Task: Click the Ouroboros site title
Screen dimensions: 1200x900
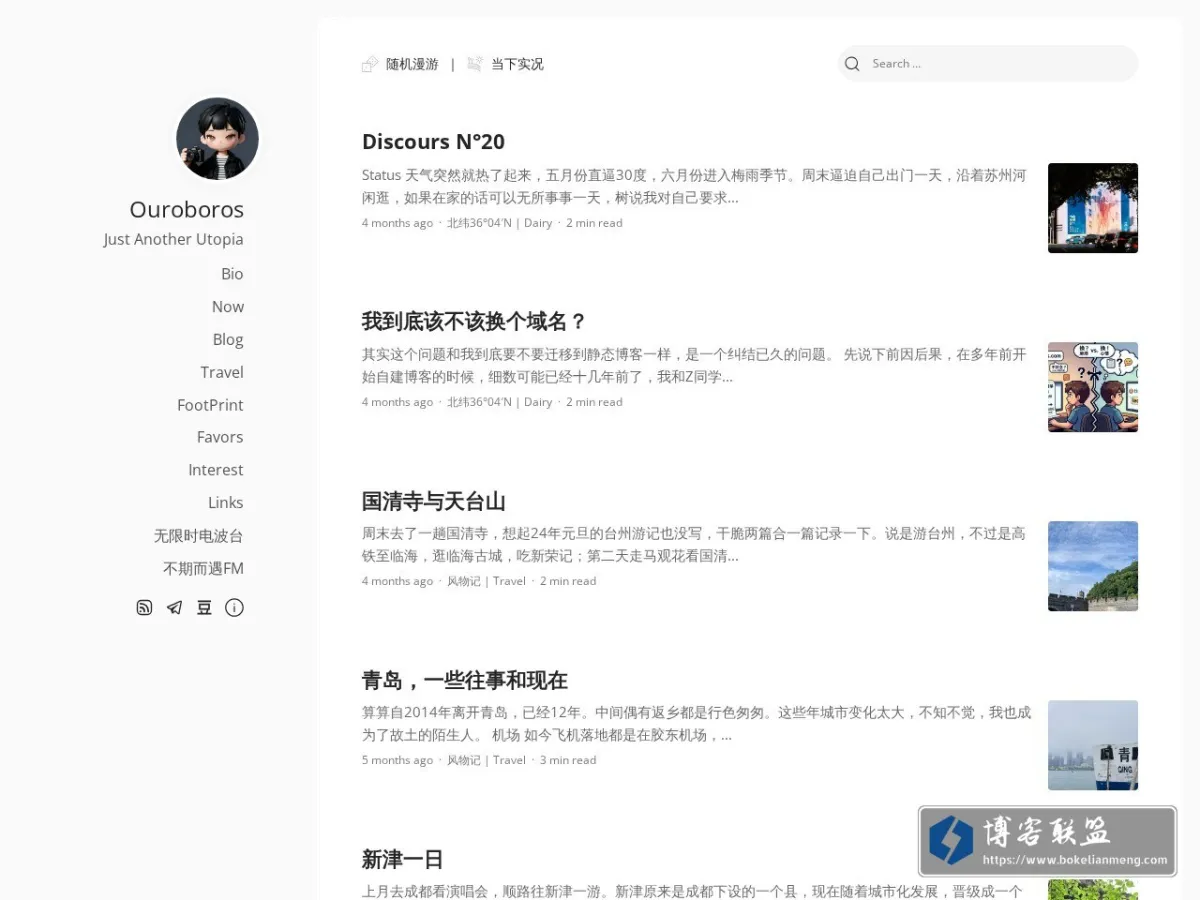Action: coord(187,210)
